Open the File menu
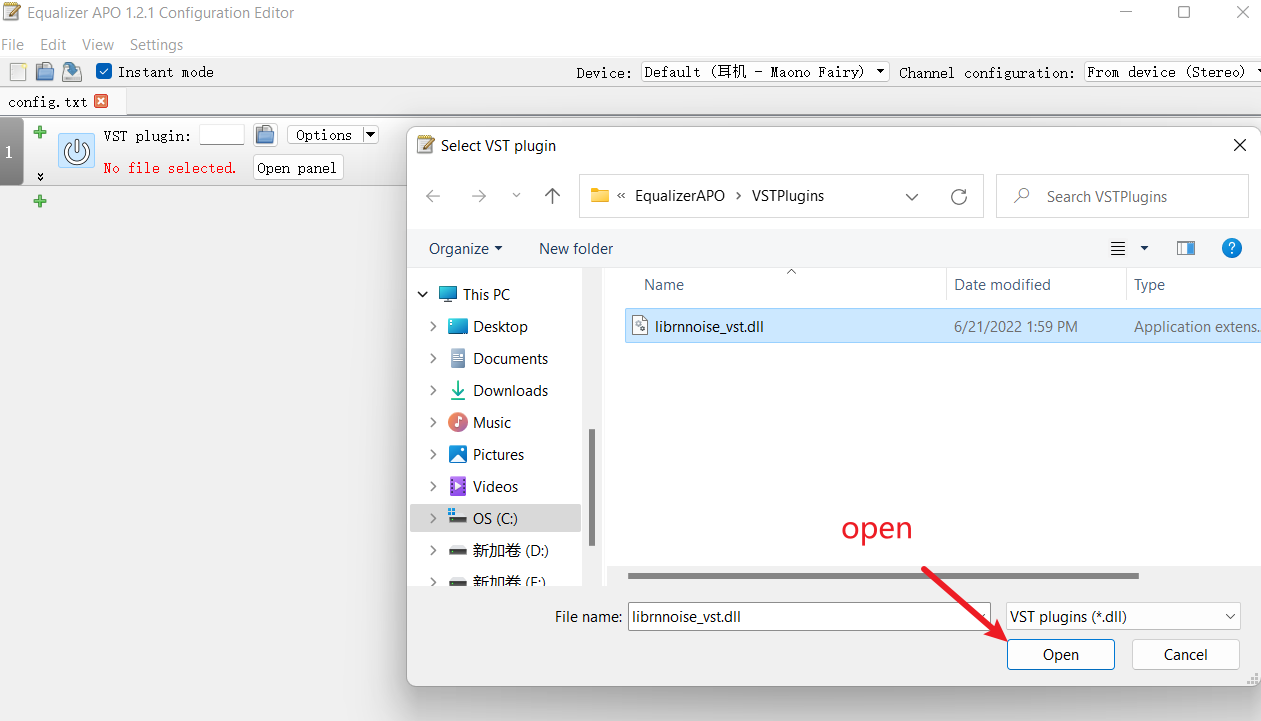1261x721 pixels. click(x=12, y=45)
